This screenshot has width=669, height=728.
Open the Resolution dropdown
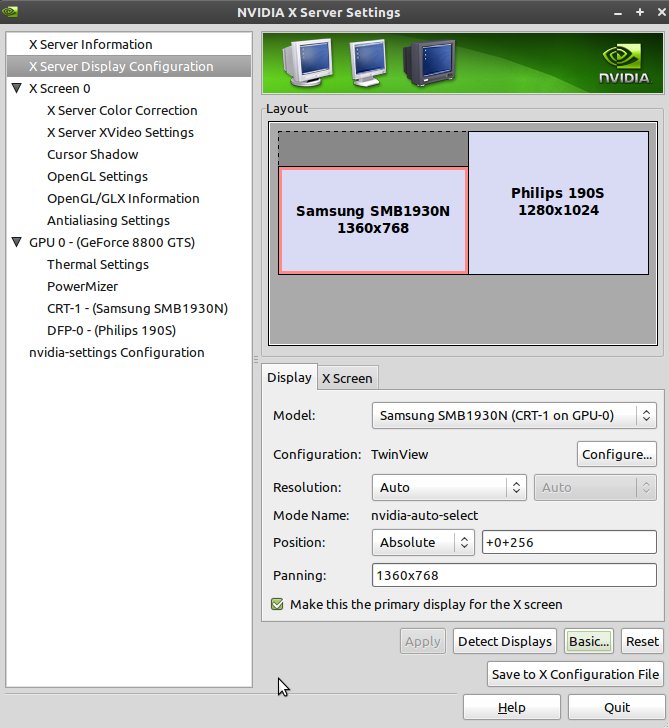(449, 488)
